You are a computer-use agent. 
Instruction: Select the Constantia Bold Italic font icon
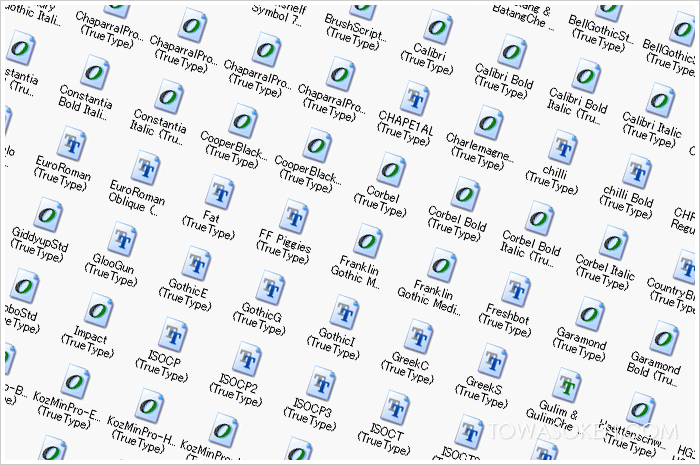click(x=95, y=71)
